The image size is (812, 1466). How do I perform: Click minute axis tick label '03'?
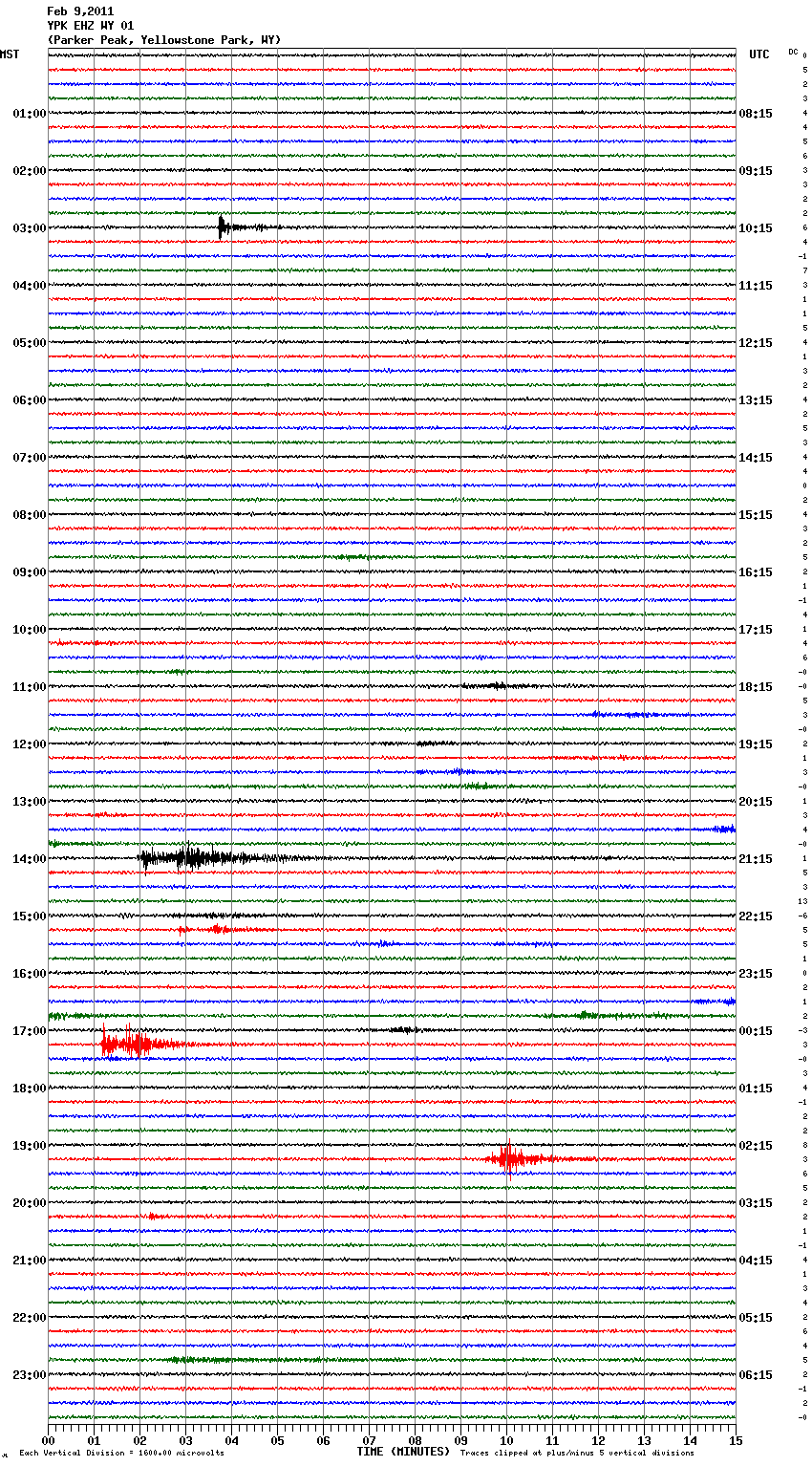pyautogui.click(x=185, y=1440)
